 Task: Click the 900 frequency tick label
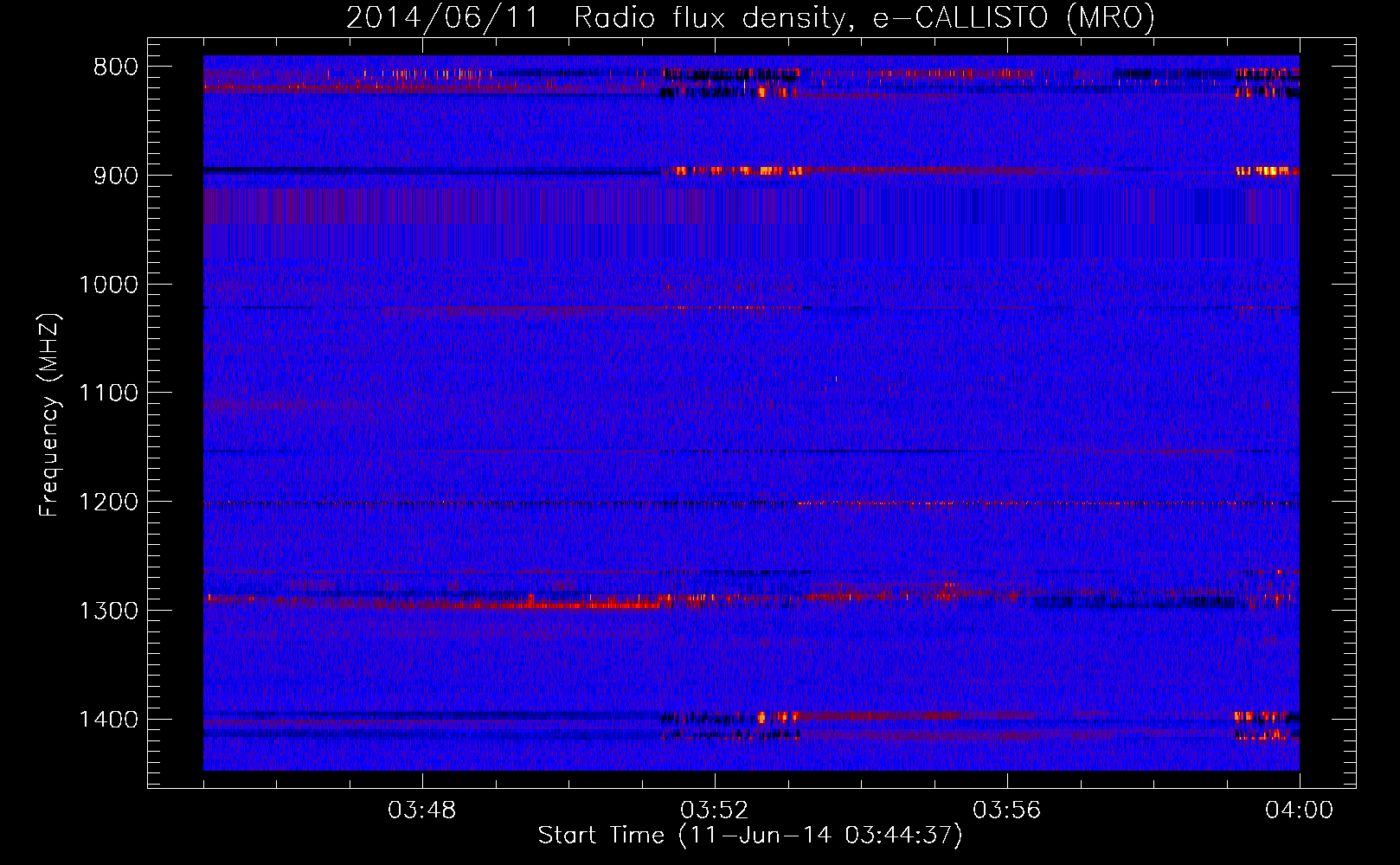tap(116, 176)
